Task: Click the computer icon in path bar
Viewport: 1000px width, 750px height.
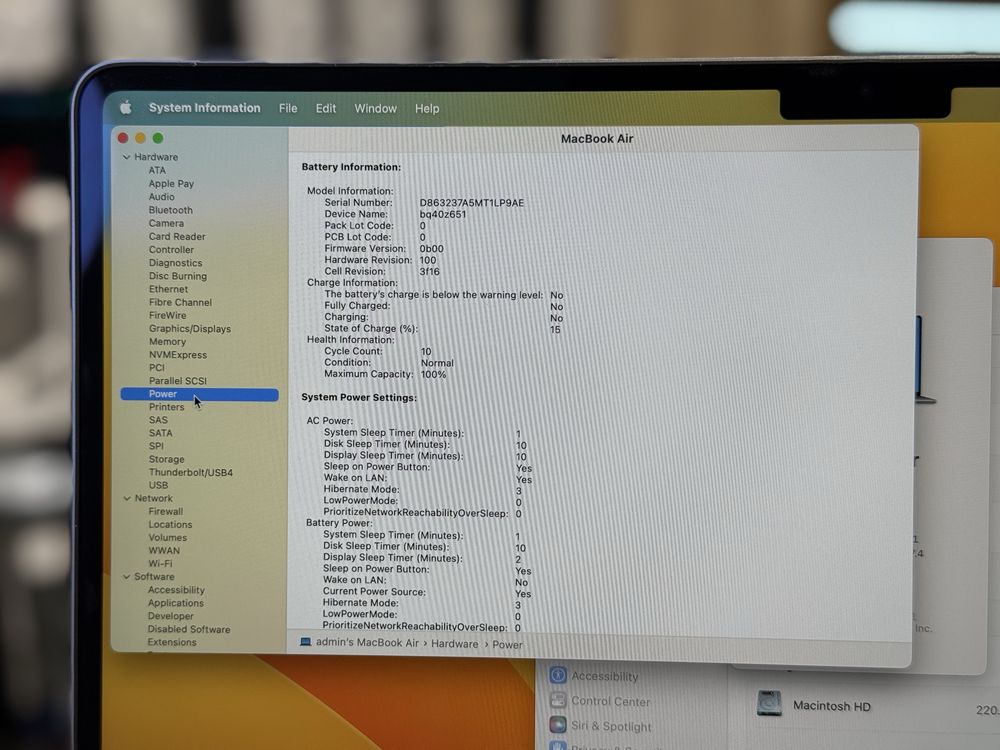Action: click(x=305, y=642)
